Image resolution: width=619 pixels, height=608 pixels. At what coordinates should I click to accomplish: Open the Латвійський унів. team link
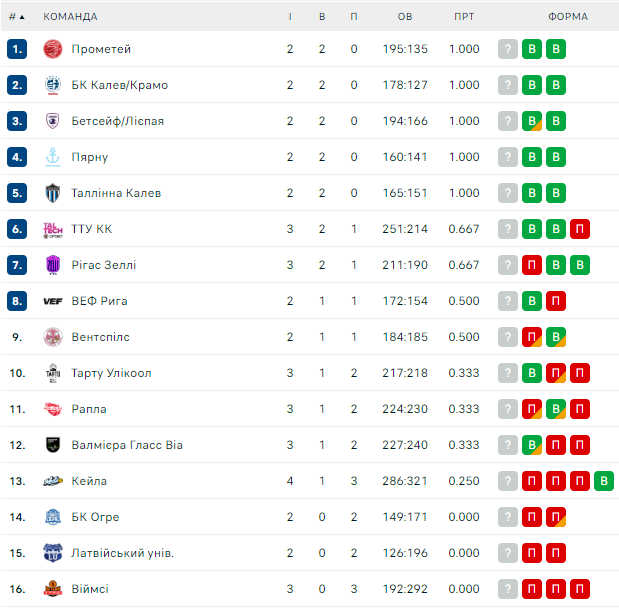click(x=123, y=553)
